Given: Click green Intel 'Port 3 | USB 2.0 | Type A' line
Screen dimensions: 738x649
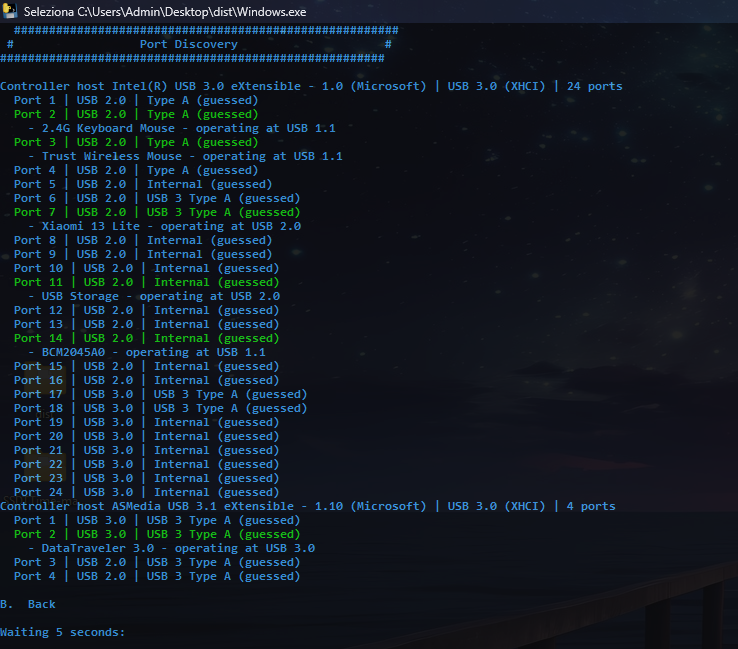Looking at the screenshot, I should click(x=136, y=142).
